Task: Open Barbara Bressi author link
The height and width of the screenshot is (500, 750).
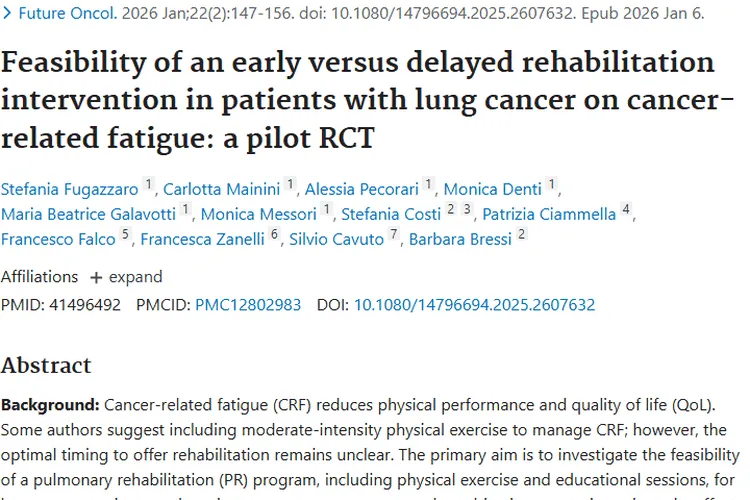Action: pos(459,239)
